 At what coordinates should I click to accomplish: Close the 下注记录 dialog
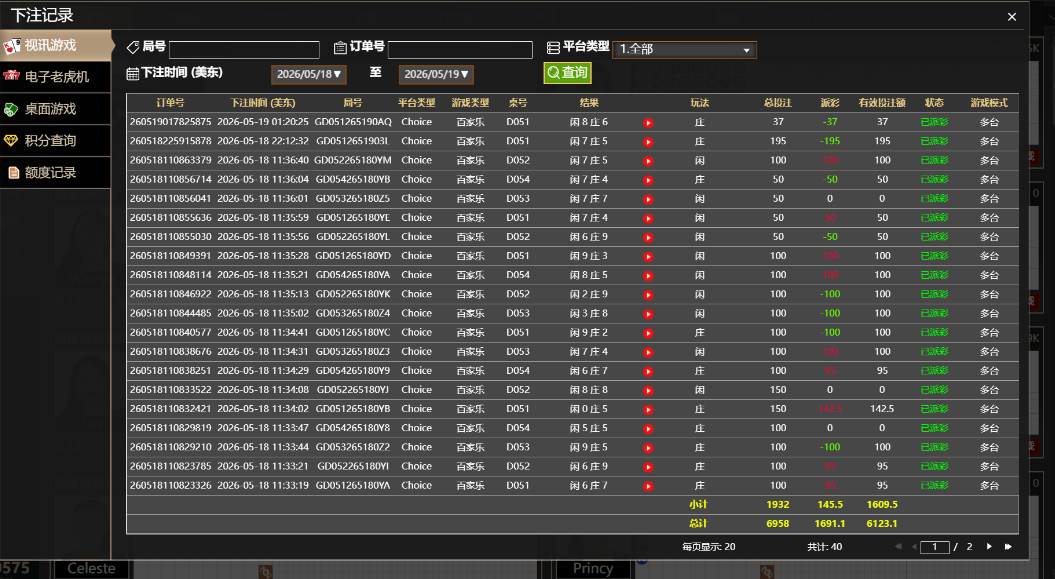point(1011,17)
